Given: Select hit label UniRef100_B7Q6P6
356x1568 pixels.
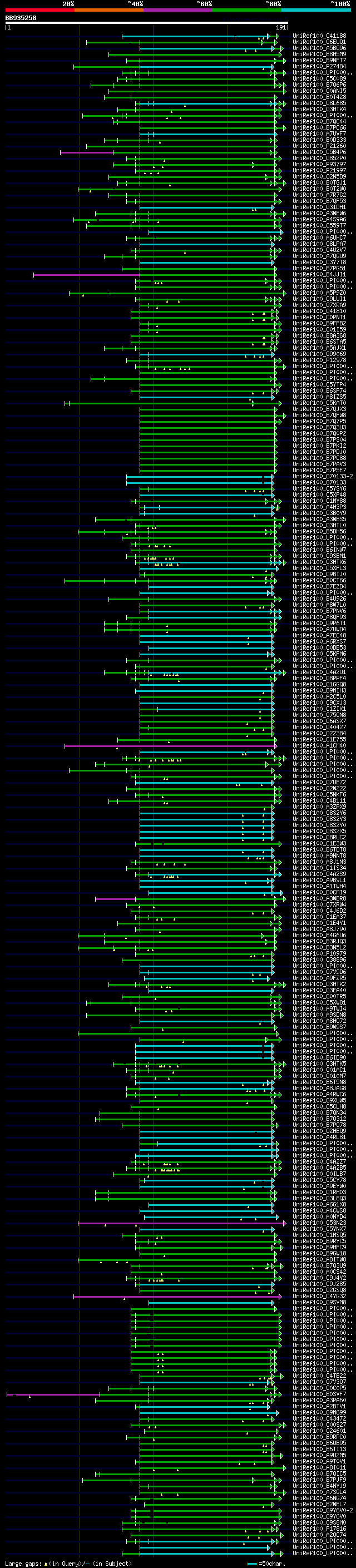Looking at the screenshot, I should [319, 85].
